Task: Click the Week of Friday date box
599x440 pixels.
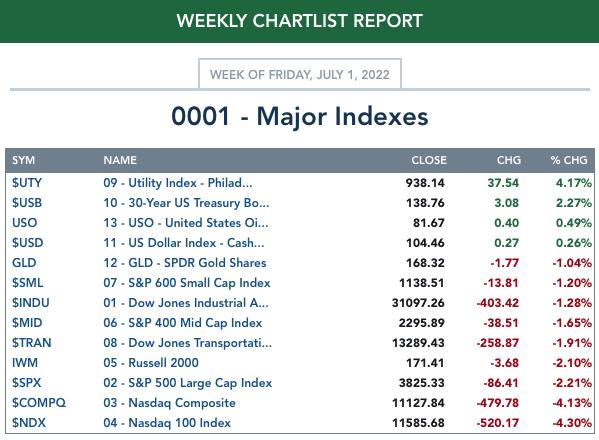Action: tap(300, 74)
